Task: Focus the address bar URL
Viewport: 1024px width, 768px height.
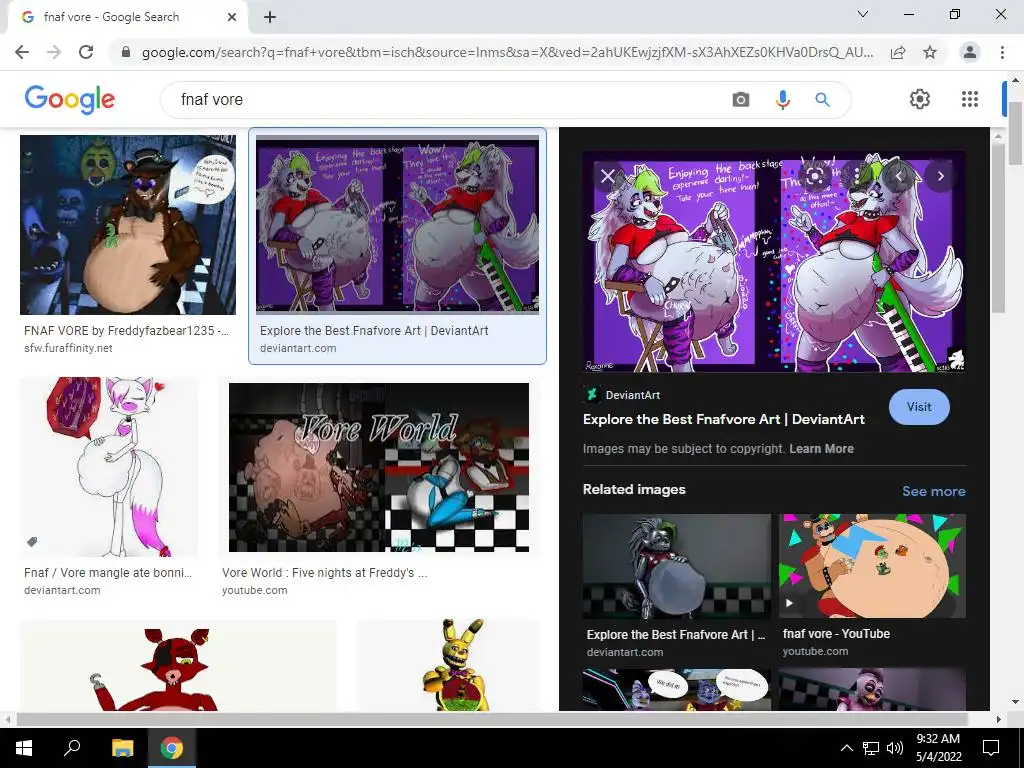Action: (x=507, y=52)
